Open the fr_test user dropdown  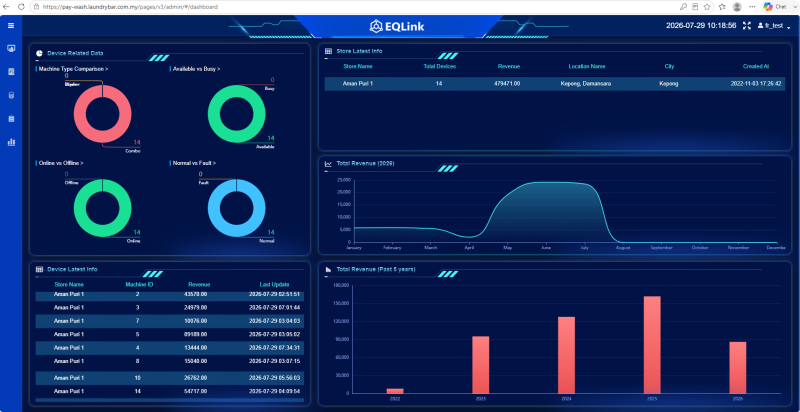click(x=774, y=26)
